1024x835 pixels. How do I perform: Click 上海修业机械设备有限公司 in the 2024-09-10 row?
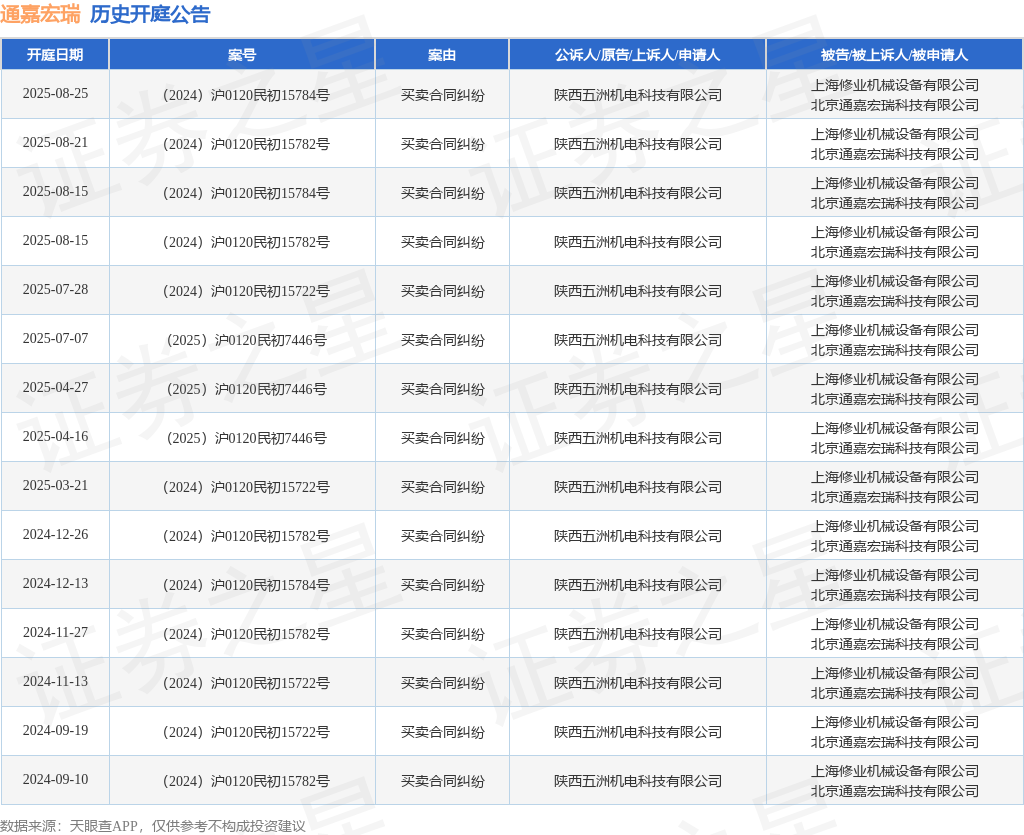[x=895, y=770]
